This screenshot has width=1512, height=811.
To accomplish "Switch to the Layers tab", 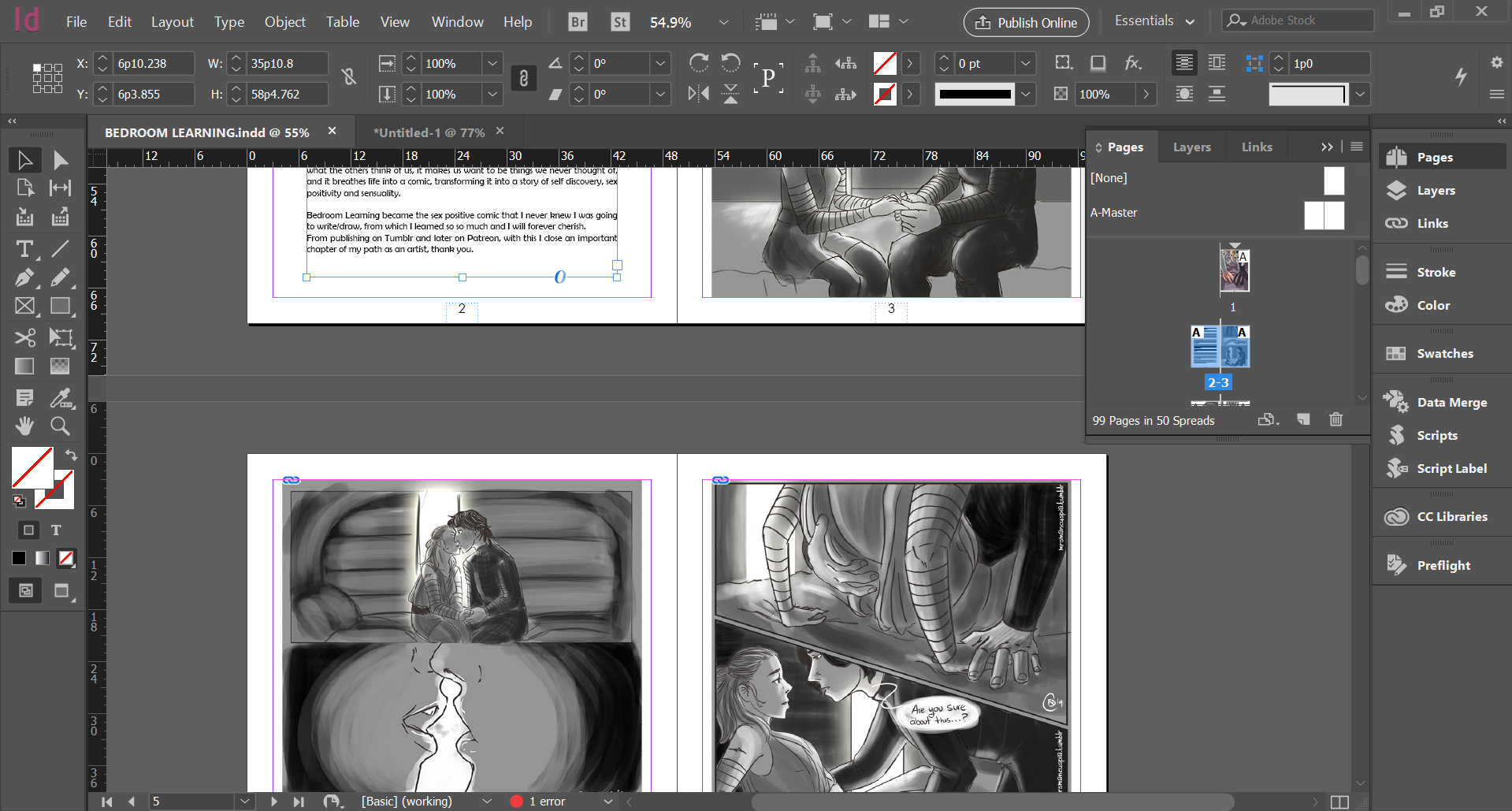I will click(x=1191, y=147).
